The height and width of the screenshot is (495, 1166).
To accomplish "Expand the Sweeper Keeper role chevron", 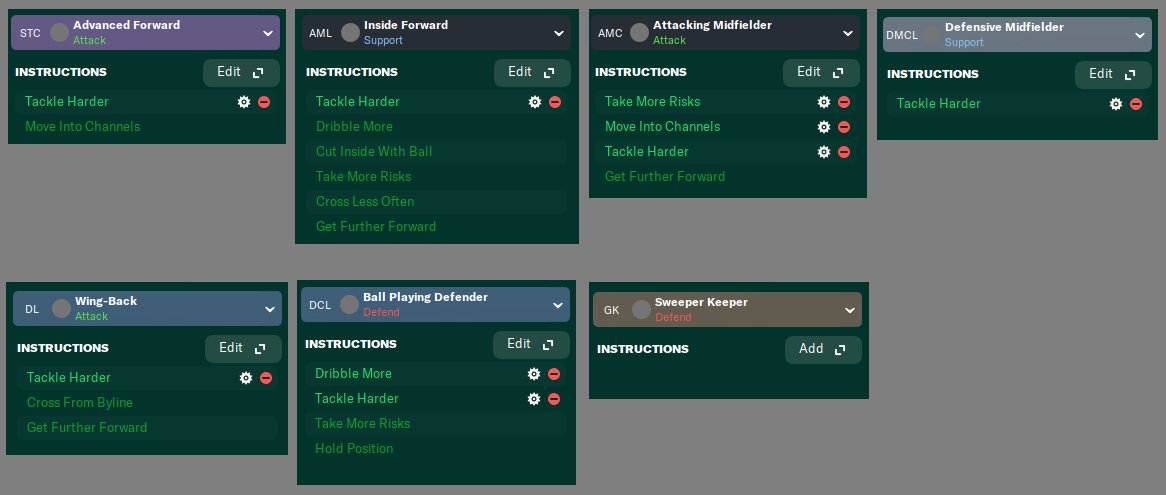I will [x=849, y=310].
